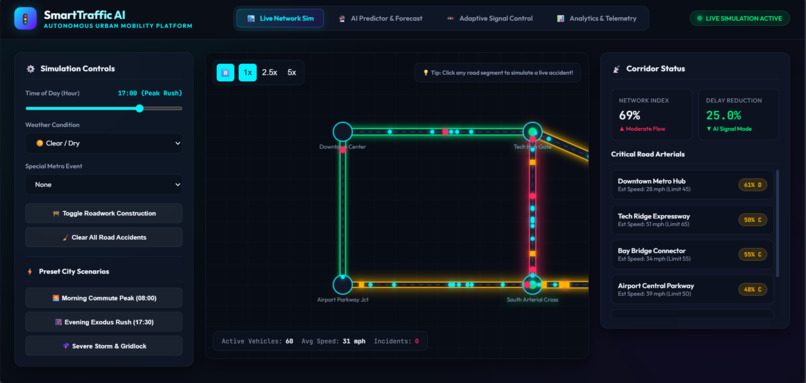Click the AI Predictor tab icon

pos(342,19)
